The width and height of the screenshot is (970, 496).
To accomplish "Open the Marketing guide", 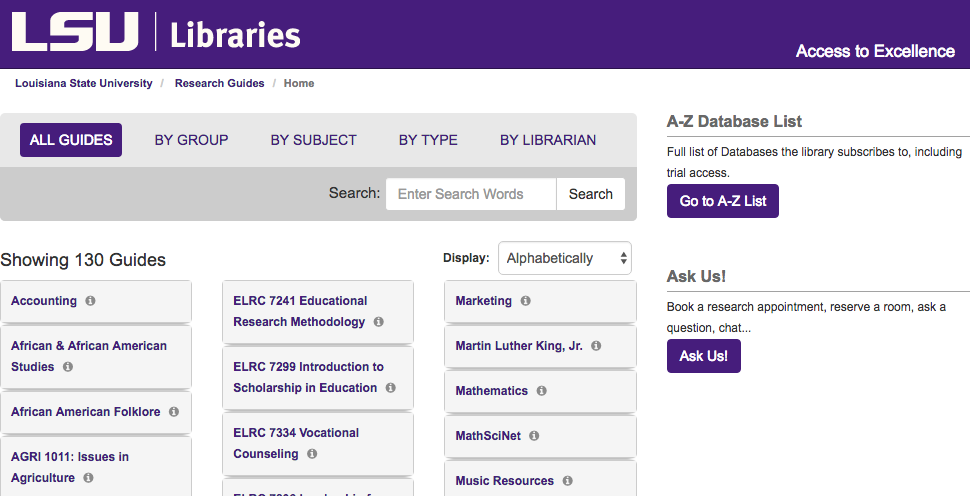I will (484, 301).
